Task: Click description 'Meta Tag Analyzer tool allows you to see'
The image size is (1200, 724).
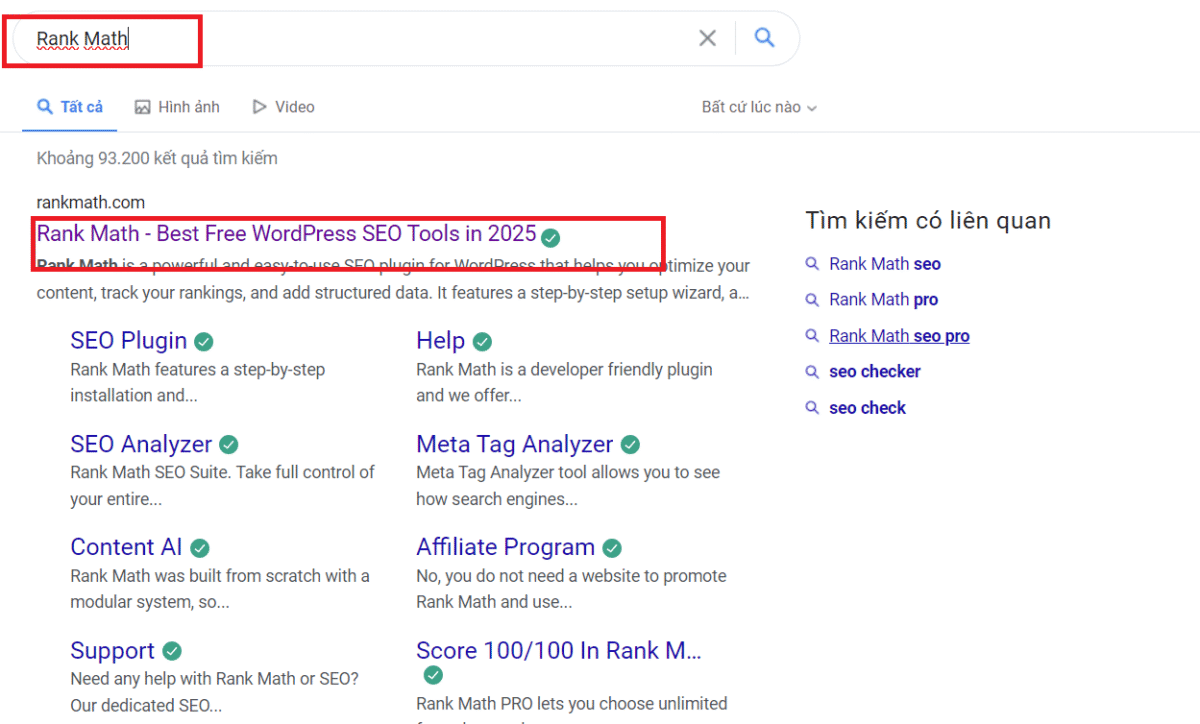Action: [568, 485]
